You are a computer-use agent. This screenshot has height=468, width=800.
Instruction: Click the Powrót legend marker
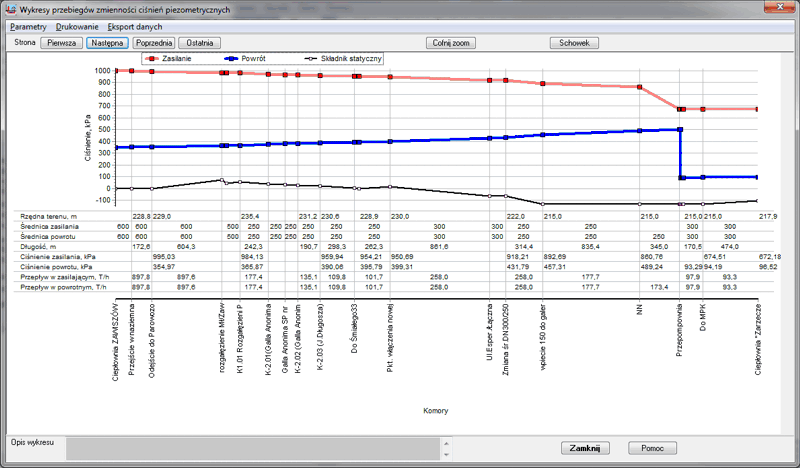coord(231,59)
